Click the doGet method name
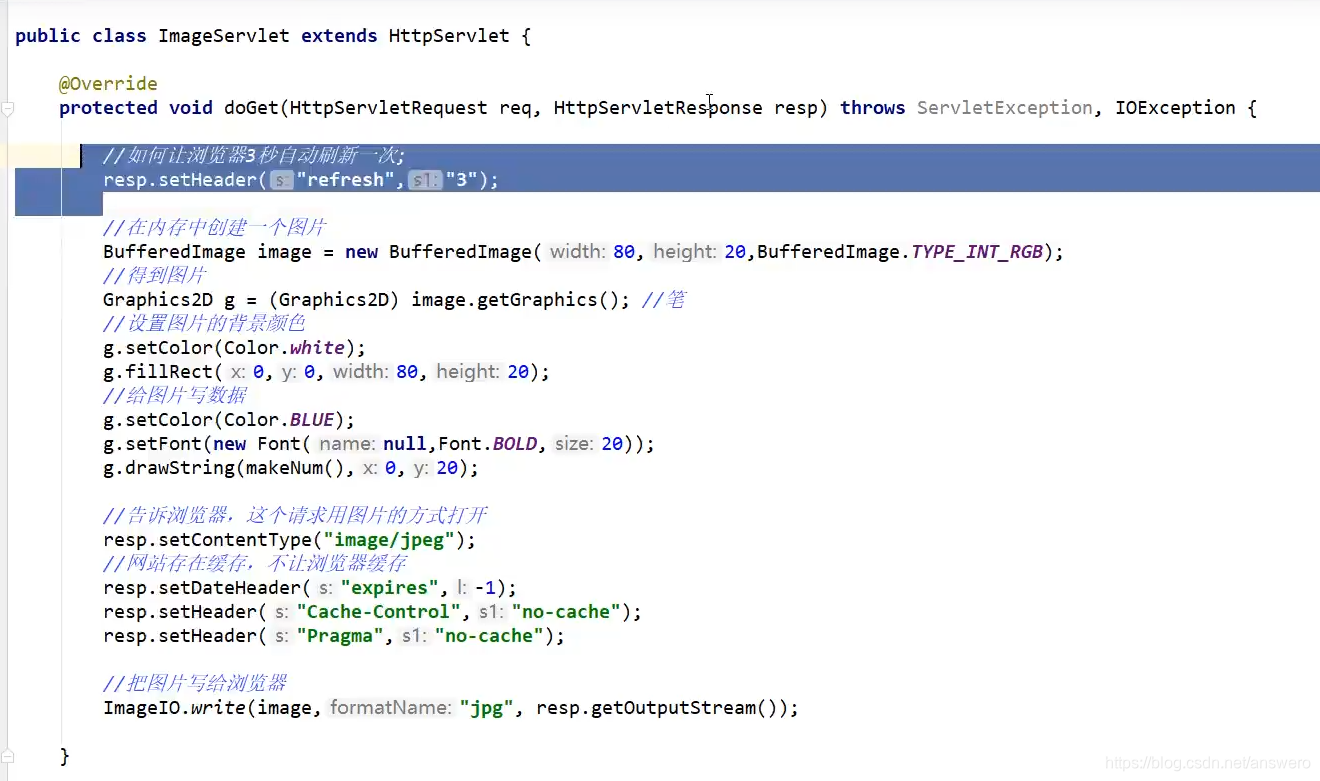Viewport: 1320px width, 781px height. click(x=251, y=108)
